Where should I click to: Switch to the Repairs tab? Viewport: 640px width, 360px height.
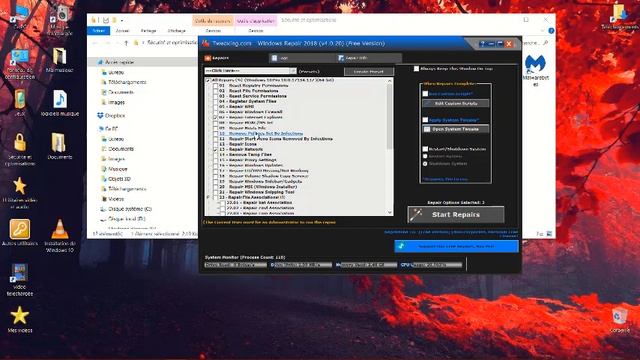tap(236, 58)
